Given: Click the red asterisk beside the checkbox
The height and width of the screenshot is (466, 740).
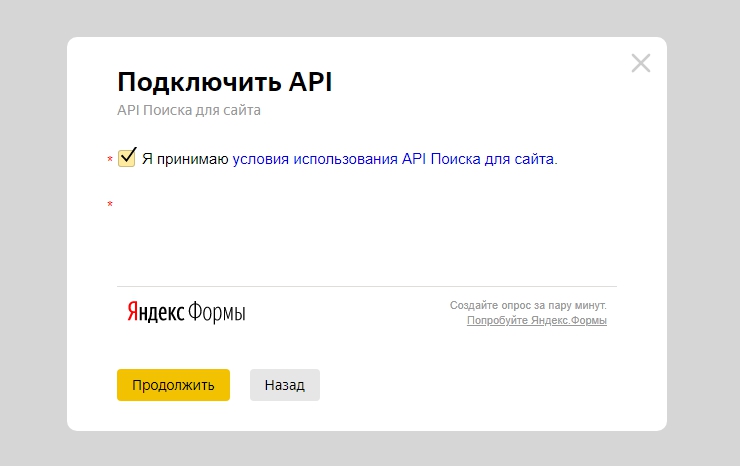Looking at the screenshot, I should click(110, 161).
